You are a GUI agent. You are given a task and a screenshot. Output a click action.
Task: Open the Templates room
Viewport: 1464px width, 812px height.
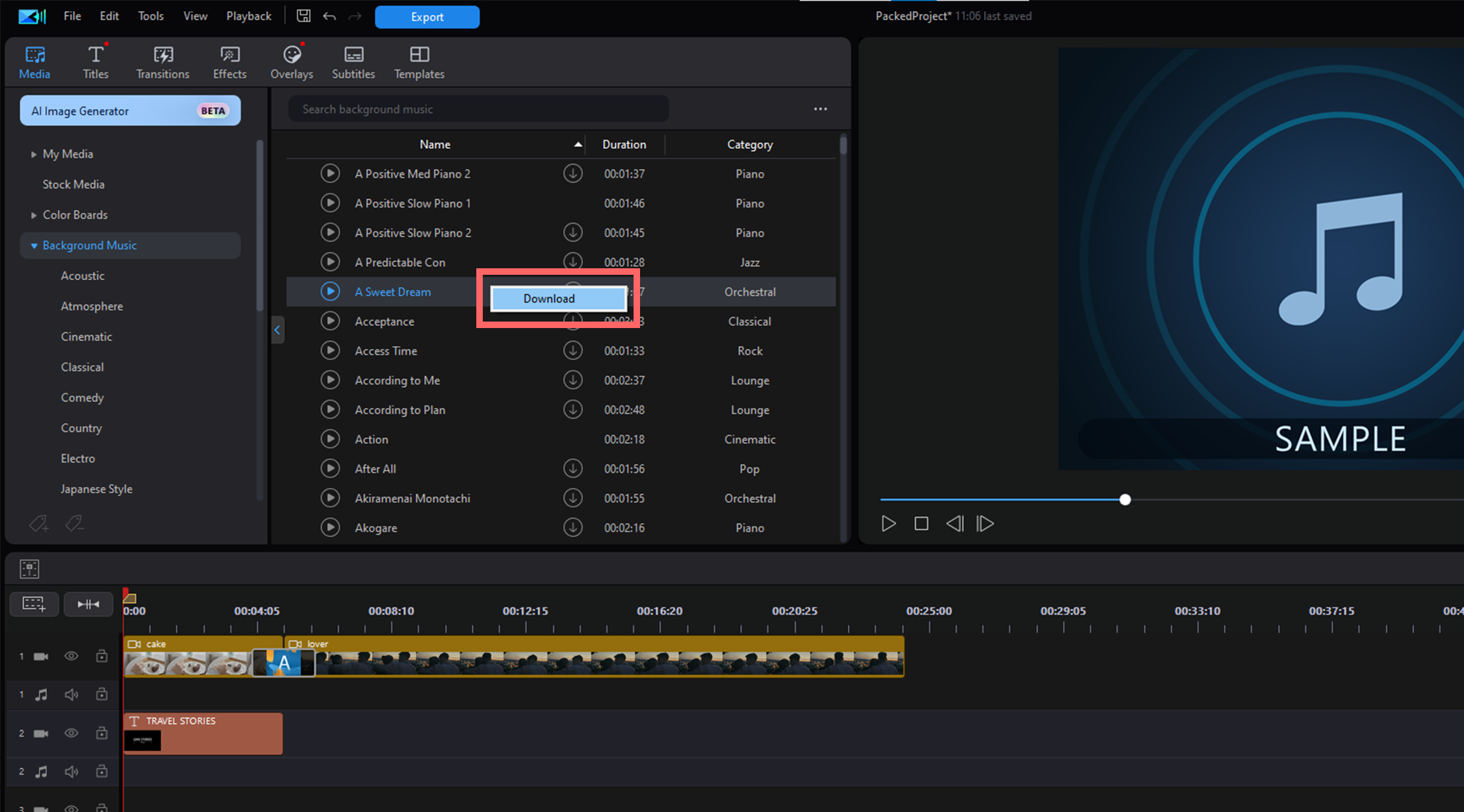pos(419,62)
